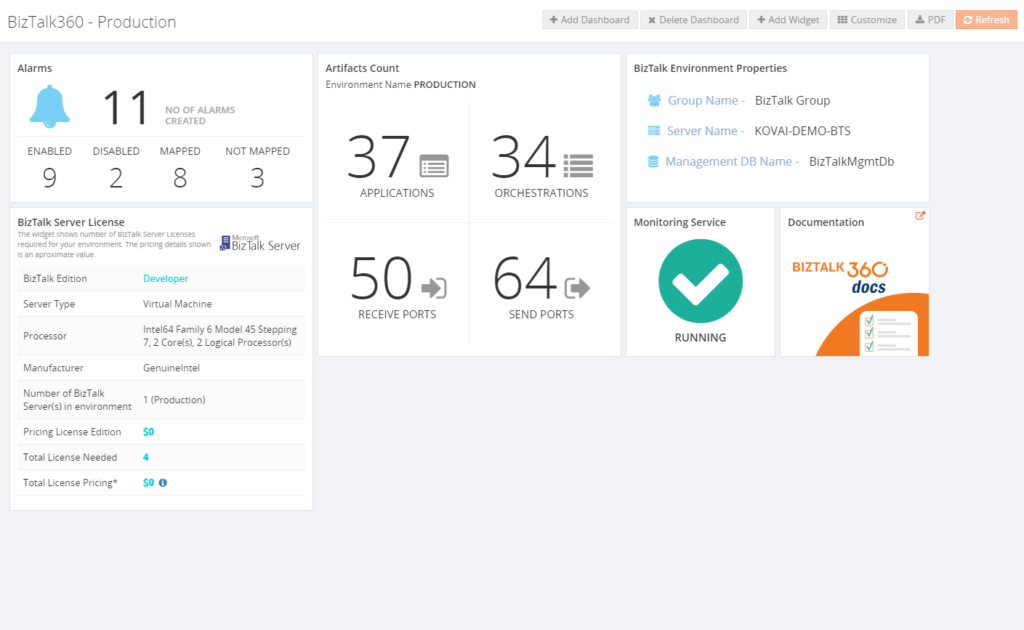Click the blue alarm bell icon

click(x=50, y=107)
